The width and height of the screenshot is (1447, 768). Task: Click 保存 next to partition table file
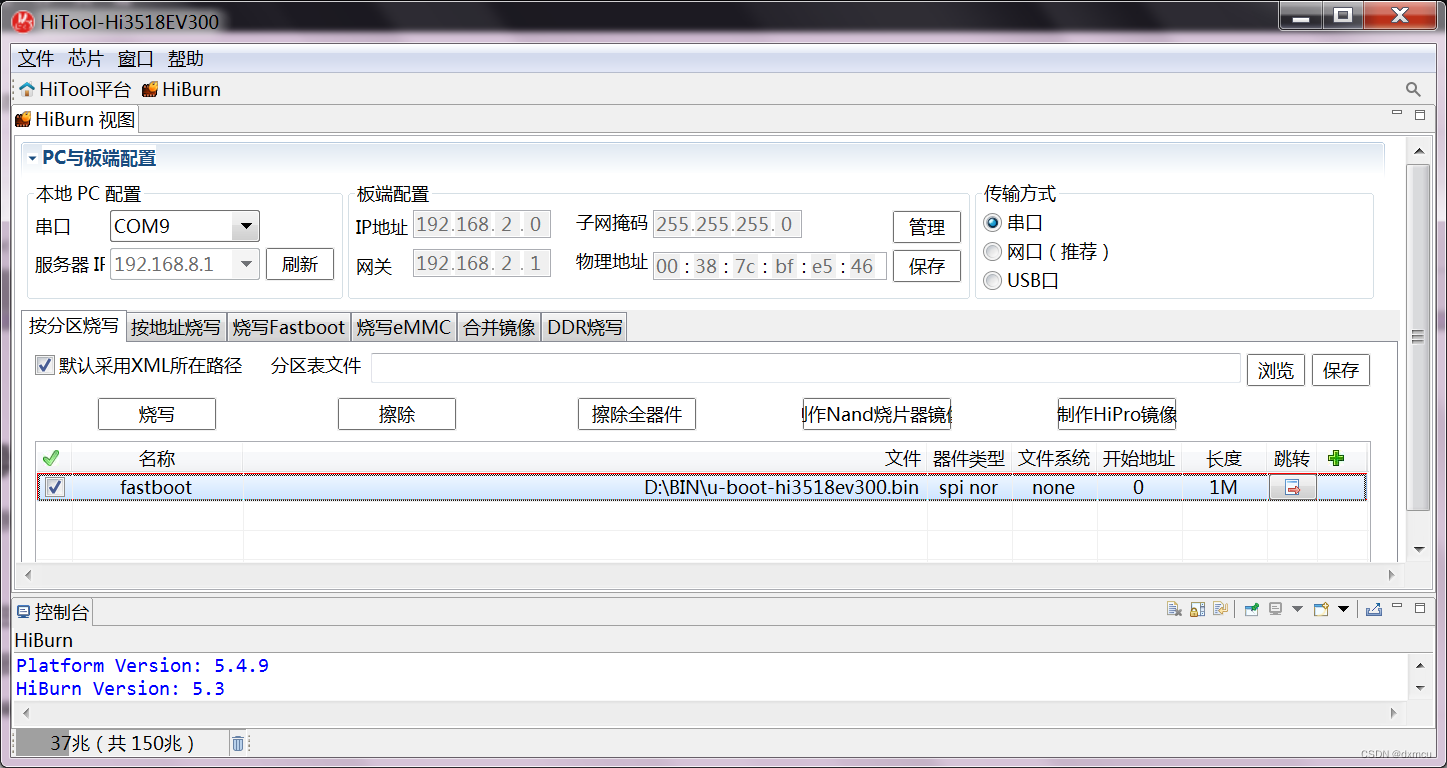click(x=1341, y=370)
